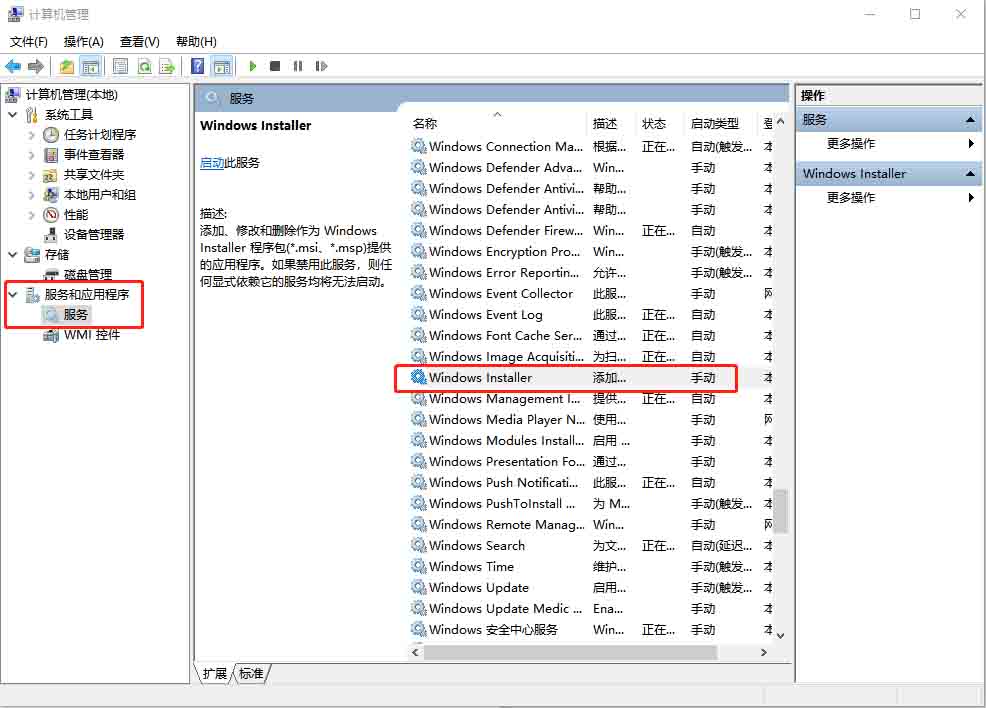Click the Refresh toolbar icon
Screen dimensions: 986x708
click(144, 66)
